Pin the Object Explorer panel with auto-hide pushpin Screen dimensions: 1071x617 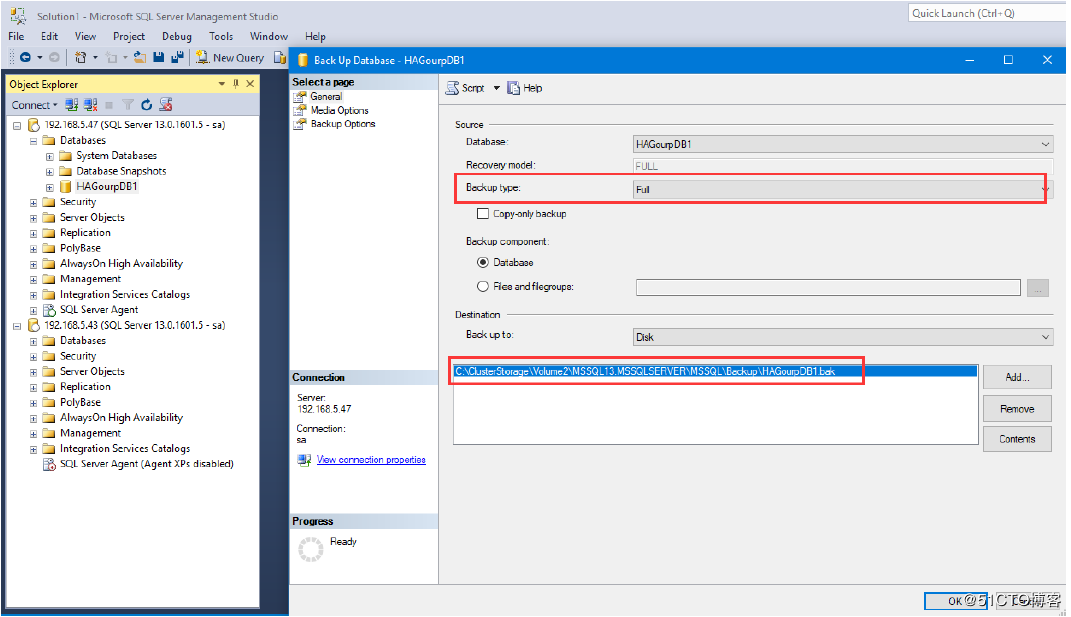(x=236, y=83)
